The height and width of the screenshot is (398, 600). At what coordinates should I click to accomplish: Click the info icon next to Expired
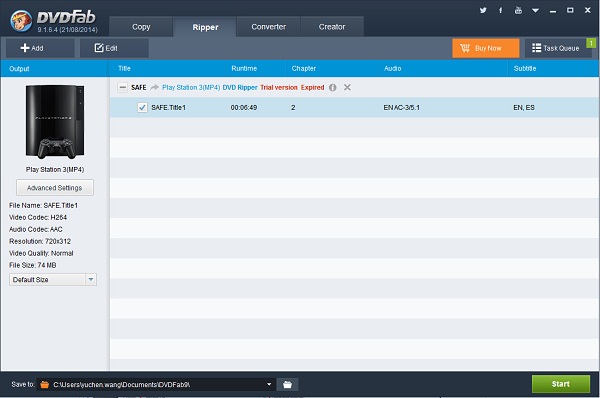point(333,88)
